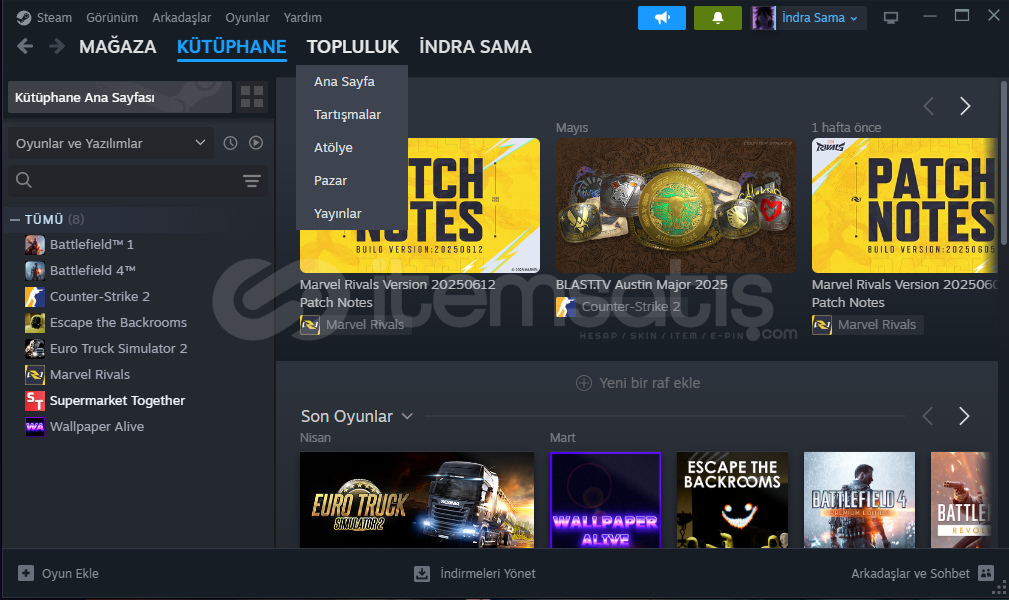Open the Oyunlar menu

coord(247,17)
